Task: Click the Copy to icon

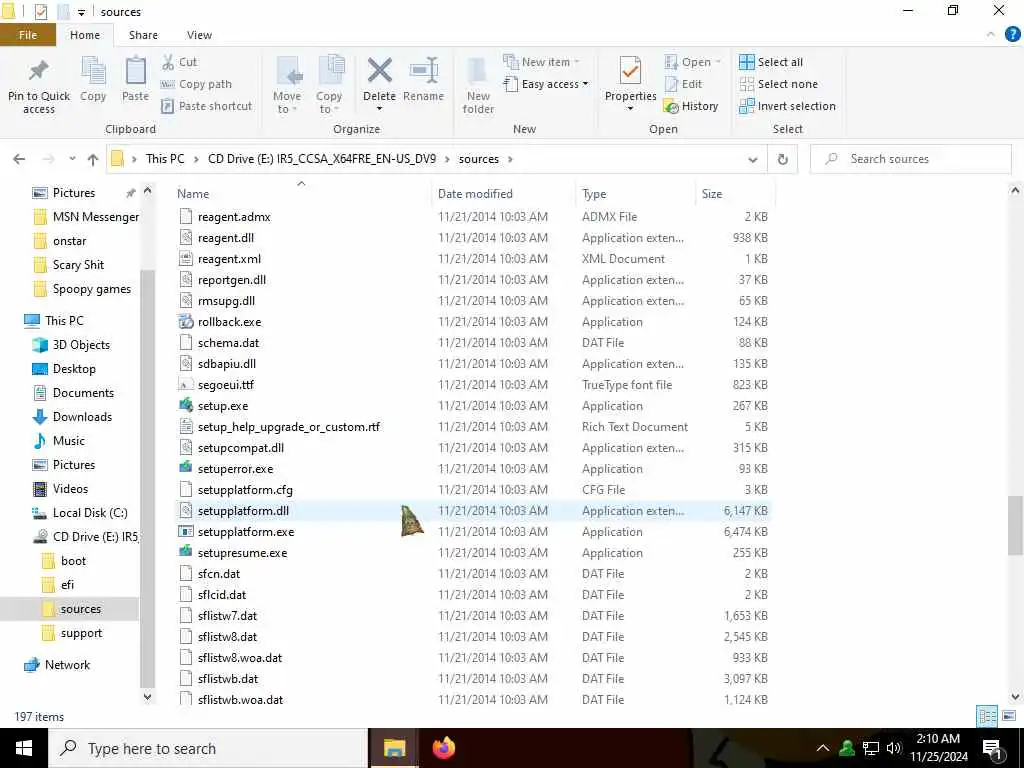Action: tap(331, 71)
